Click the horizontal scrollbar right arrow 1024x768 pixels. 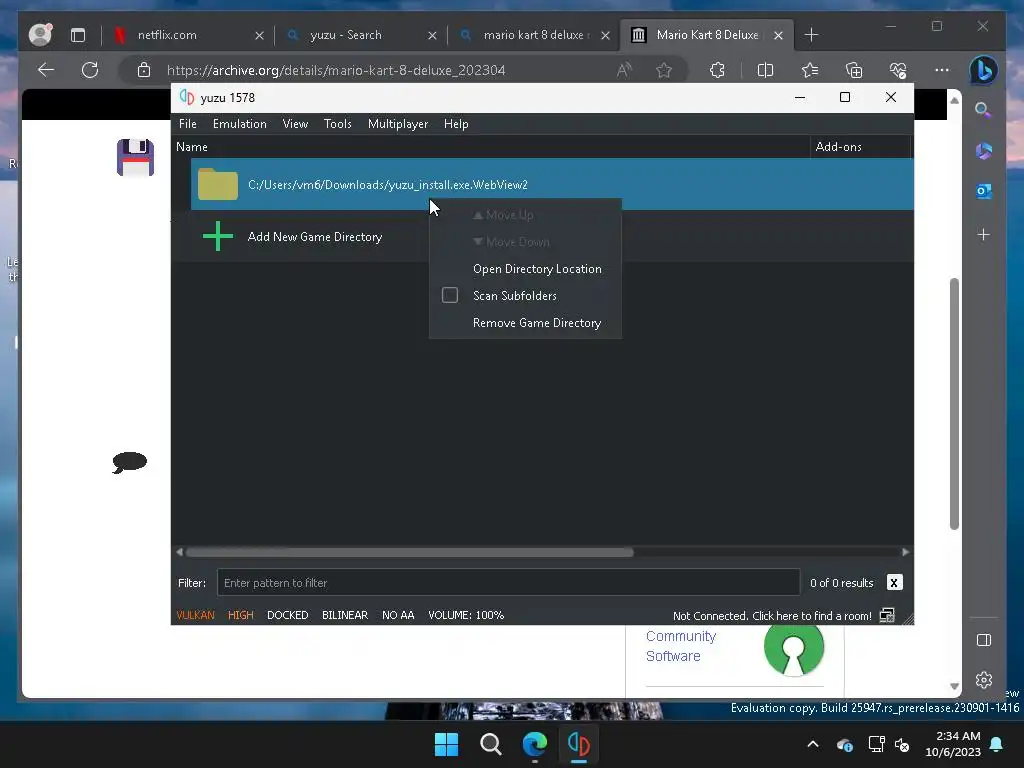(x=905, y=552)
